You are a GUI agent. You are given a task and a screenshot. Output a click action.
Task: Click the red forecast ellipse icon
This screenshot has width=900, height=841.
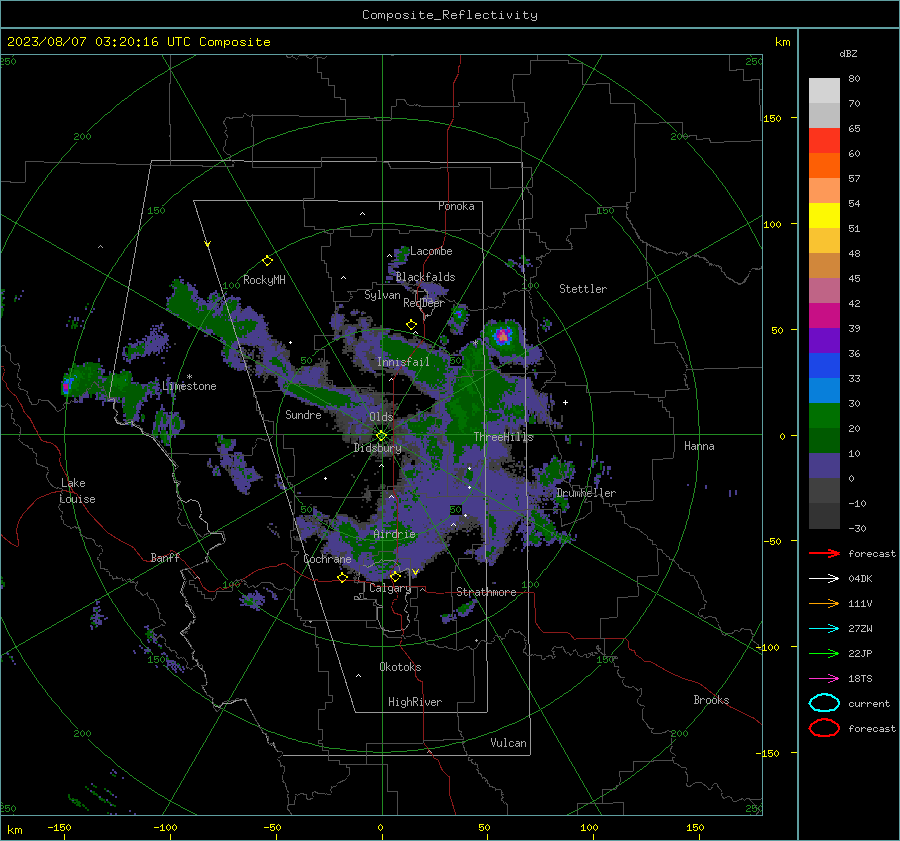(x=824, y=728)
